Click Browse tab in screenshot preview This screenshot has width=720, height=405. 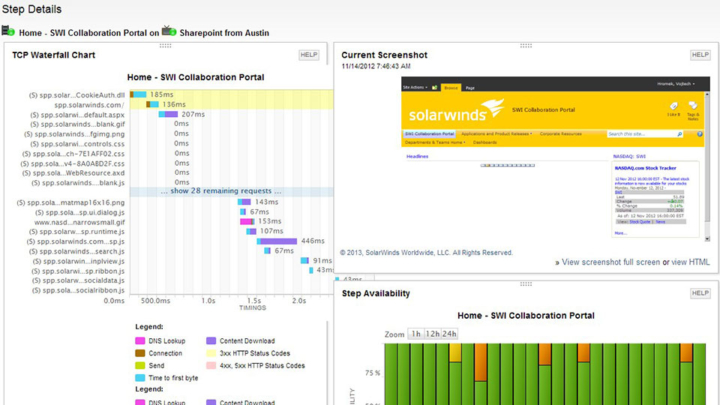tap(451, 88)
